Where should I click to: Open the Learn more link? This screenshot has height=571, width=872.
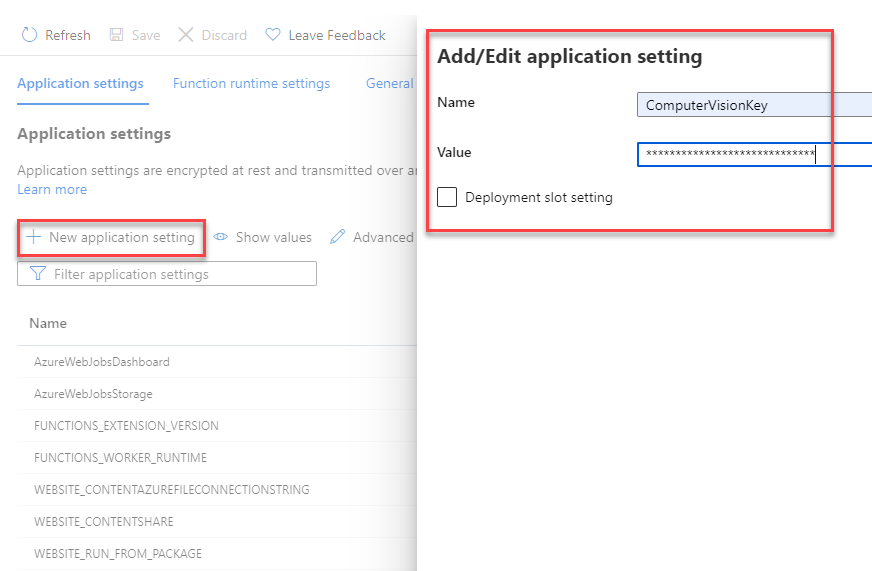pyautogui.click(x=52, y=190)
